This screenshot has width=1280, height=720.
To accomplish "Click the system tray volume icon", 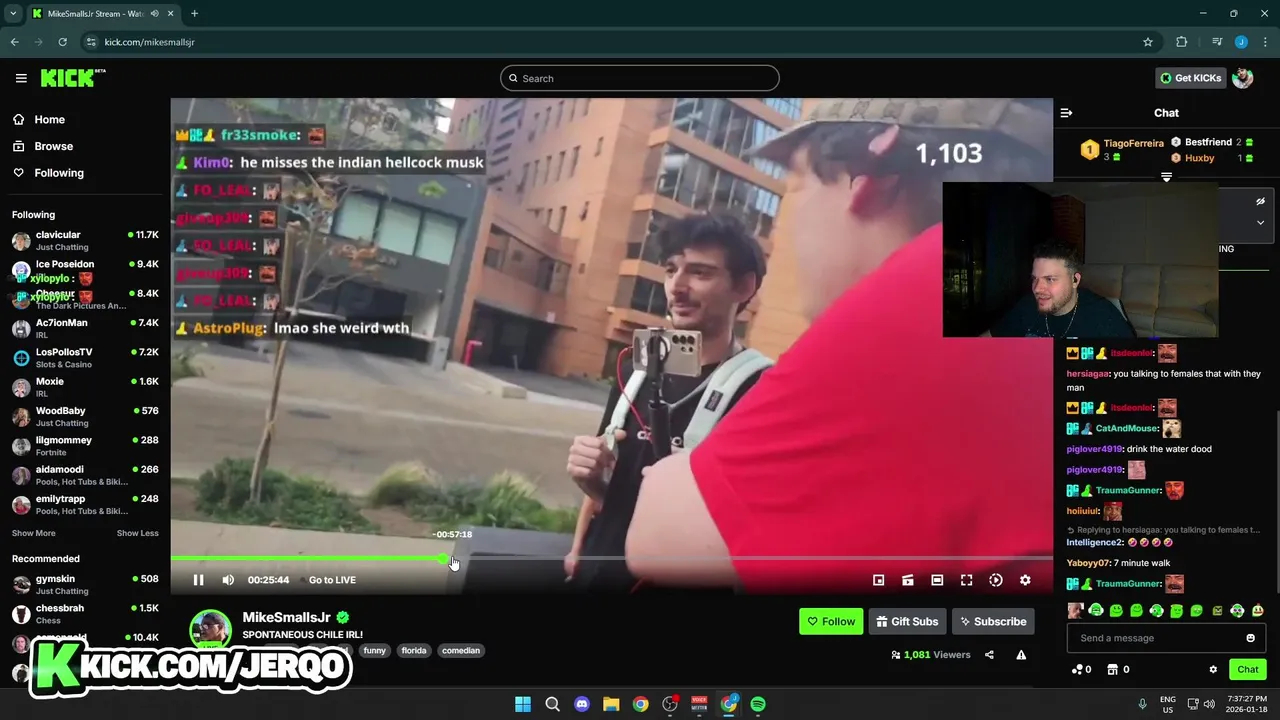I will point(1208,704).
